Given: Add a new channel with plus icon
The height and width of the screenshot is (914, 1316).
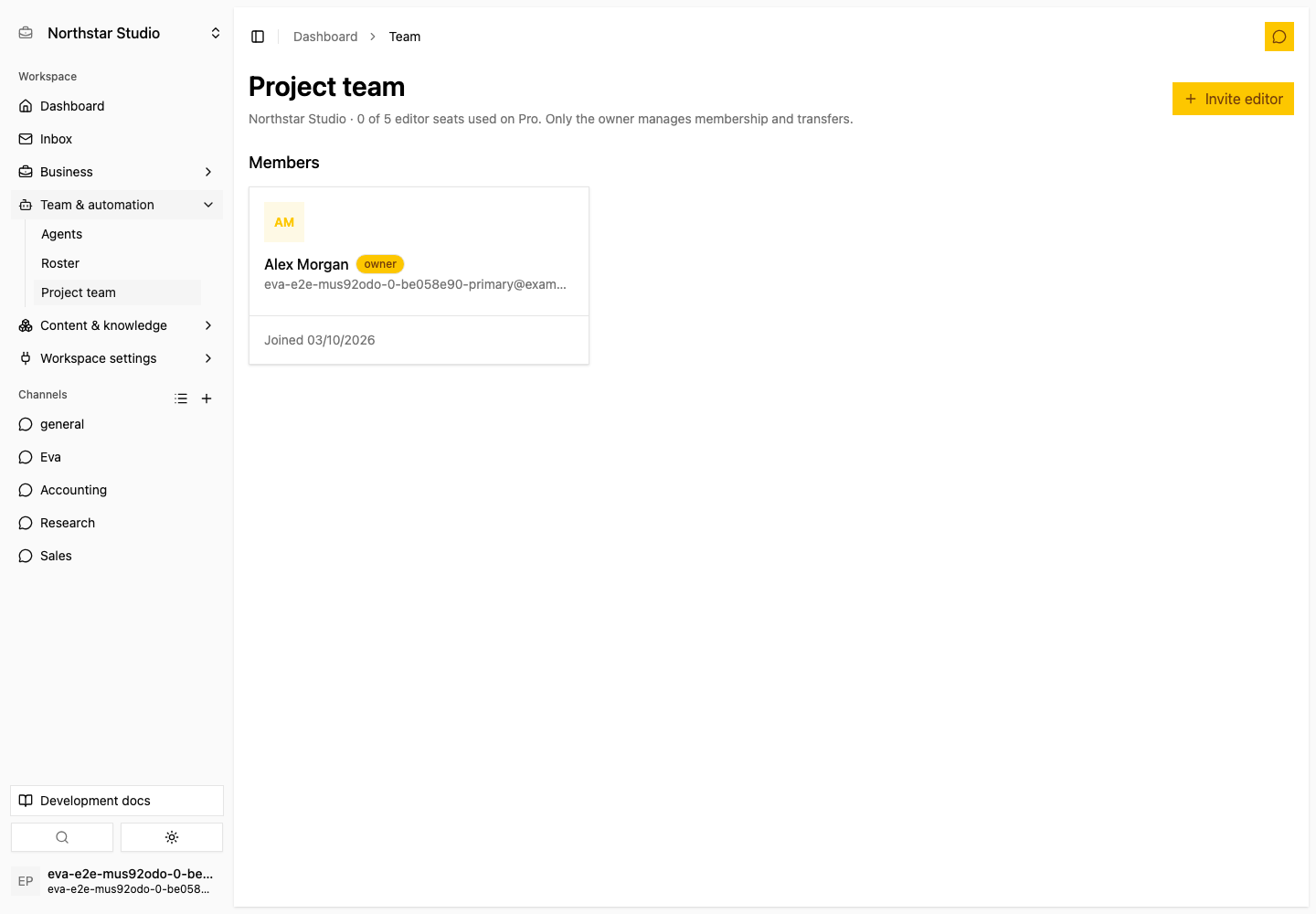Looking at the screenshot, I should pos(207,399).
